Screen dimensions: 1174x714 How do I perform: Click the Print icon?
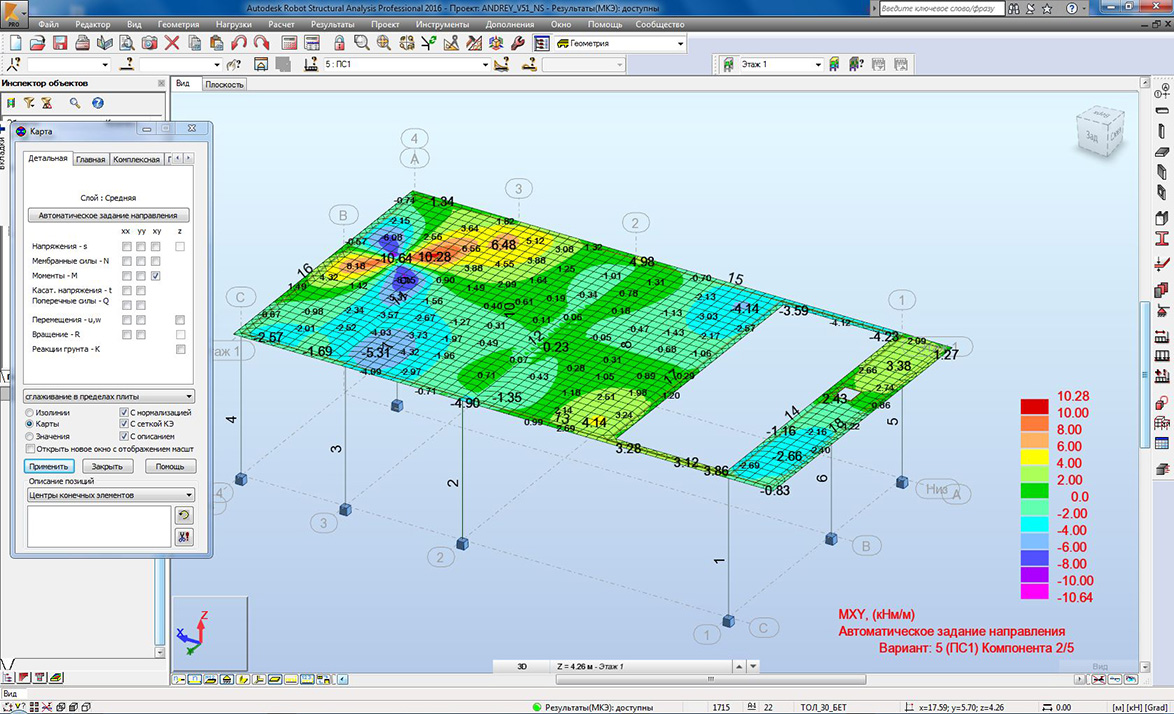pos(82,43)
